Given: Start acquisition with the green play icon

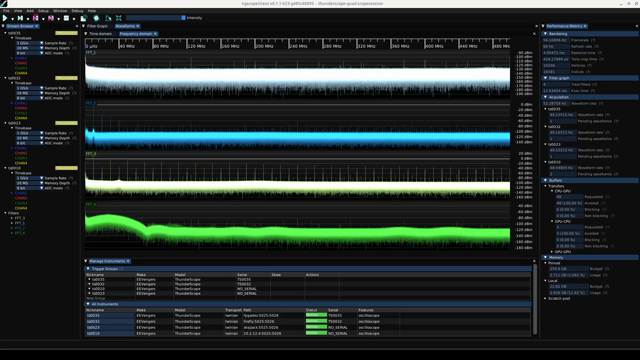Looking at the screenshot, I should (x=5, y=18).
